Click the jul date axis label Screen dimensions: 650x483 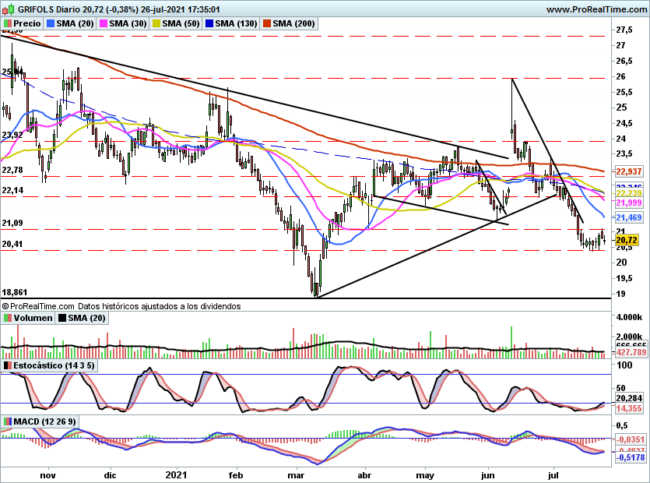[553, 475]
